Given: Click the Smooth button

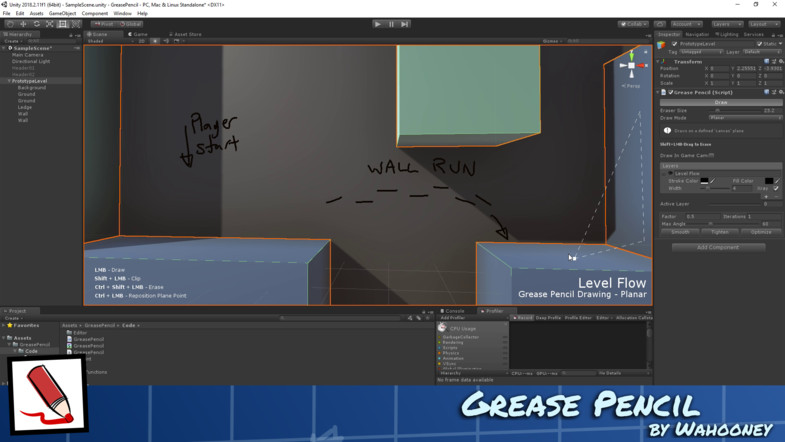Looking at the screenshot, I should (680, 232).
